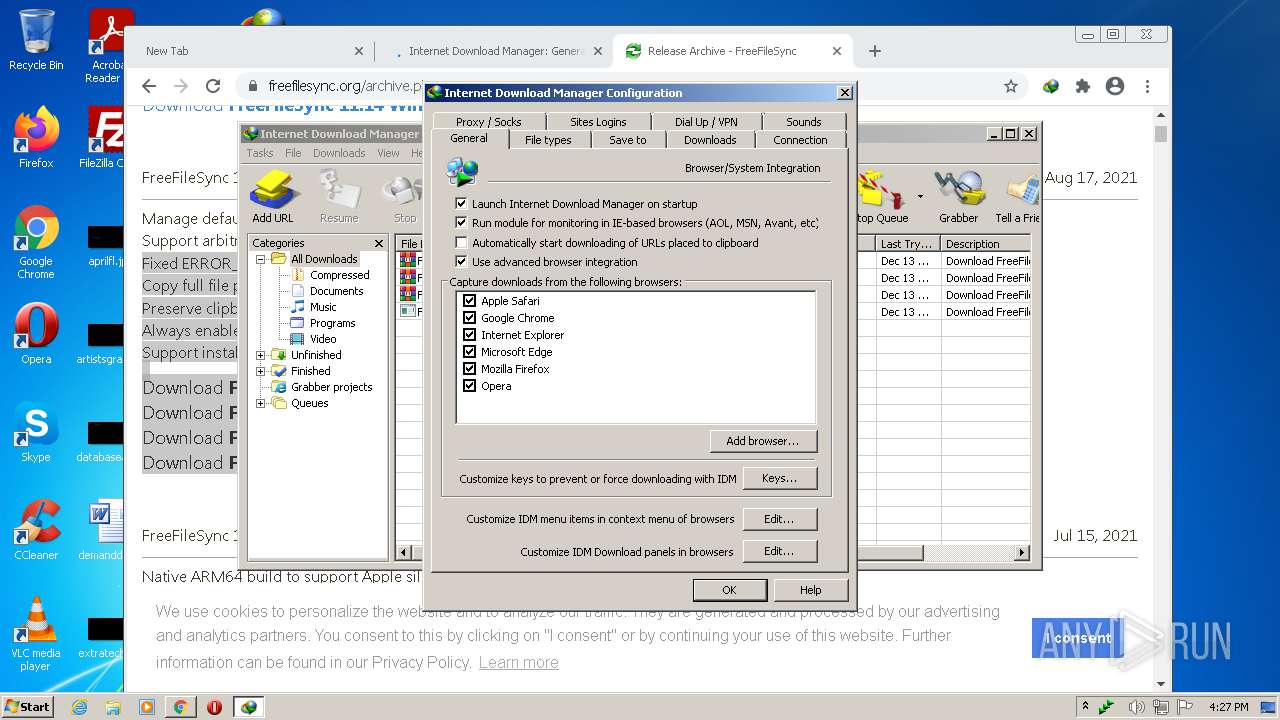Click Edit for IDM Download panels
This screenshot has height=720, width=1280.
click(780, 551)
